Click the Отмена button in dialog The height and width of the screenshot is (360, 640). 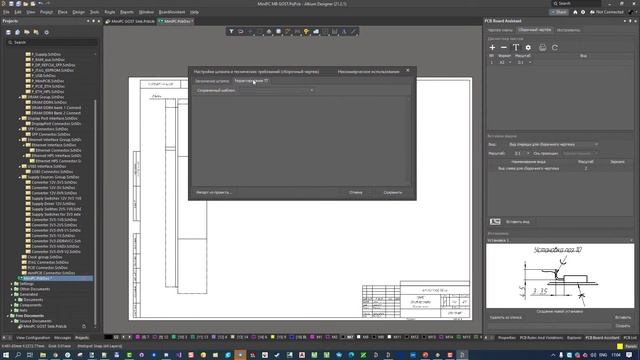356,192
